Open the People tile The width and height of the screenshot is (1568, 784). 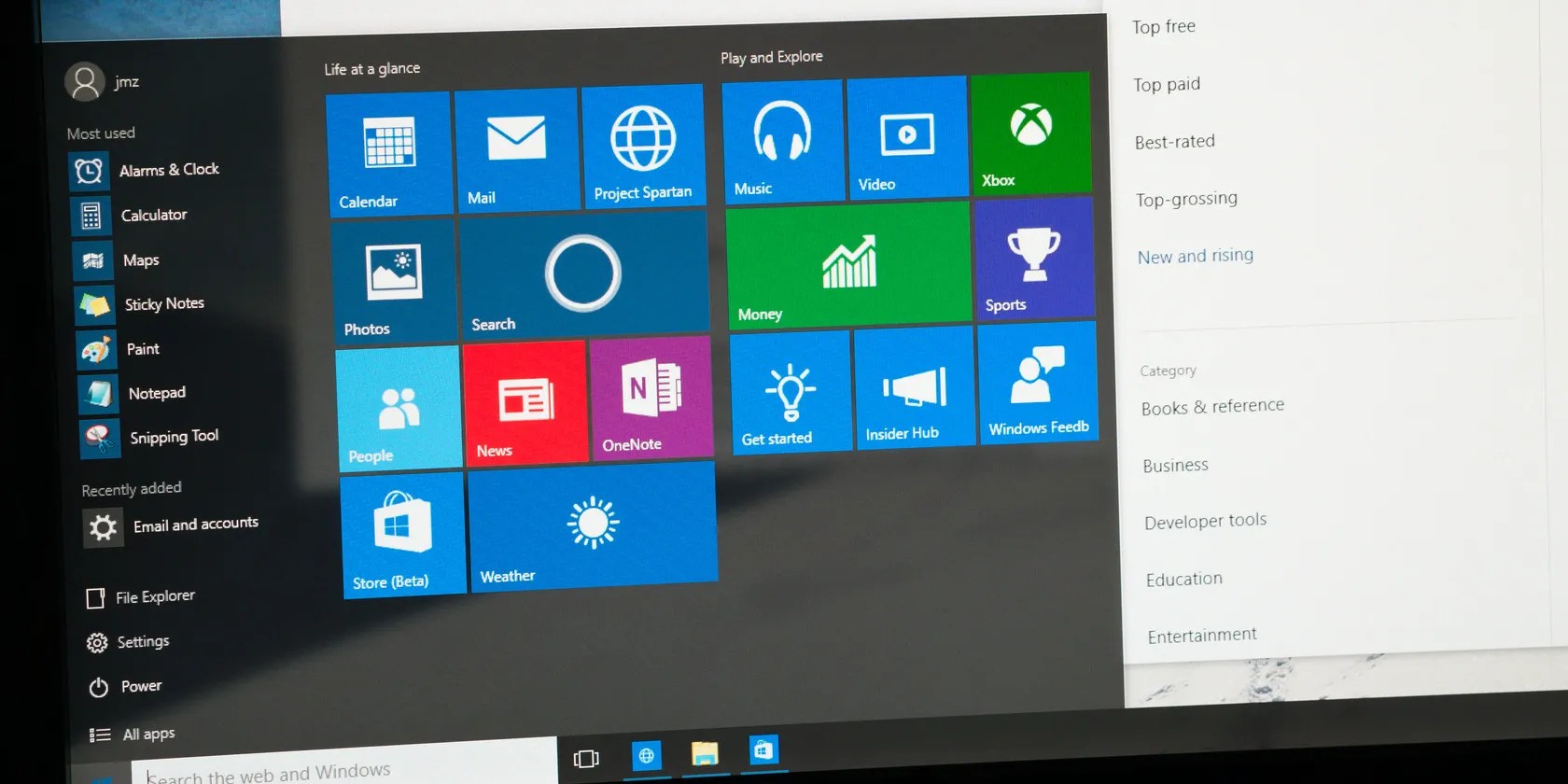coord(399,408)
